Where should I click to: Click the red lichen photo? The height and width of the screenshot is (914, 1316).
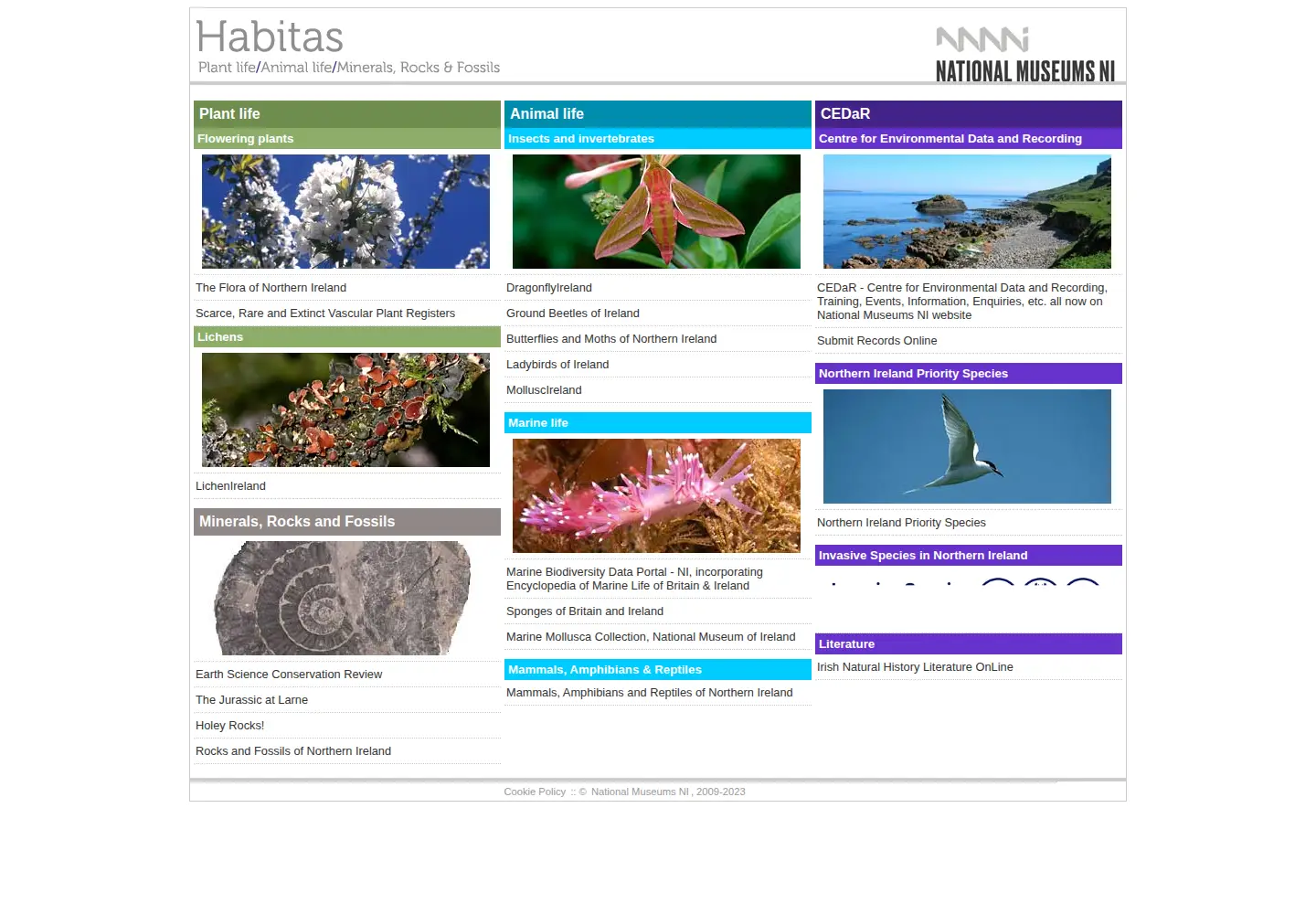(345, 409)
